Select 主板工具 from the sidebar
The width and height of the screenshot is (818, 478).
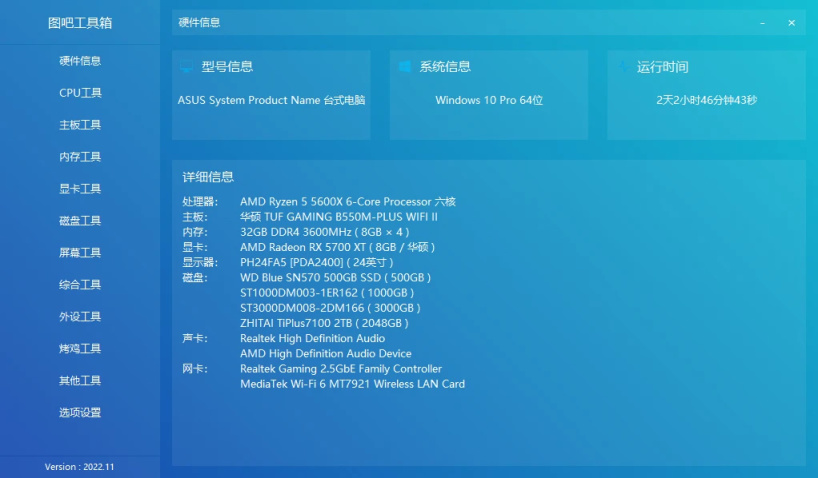(x=80, y=125)
